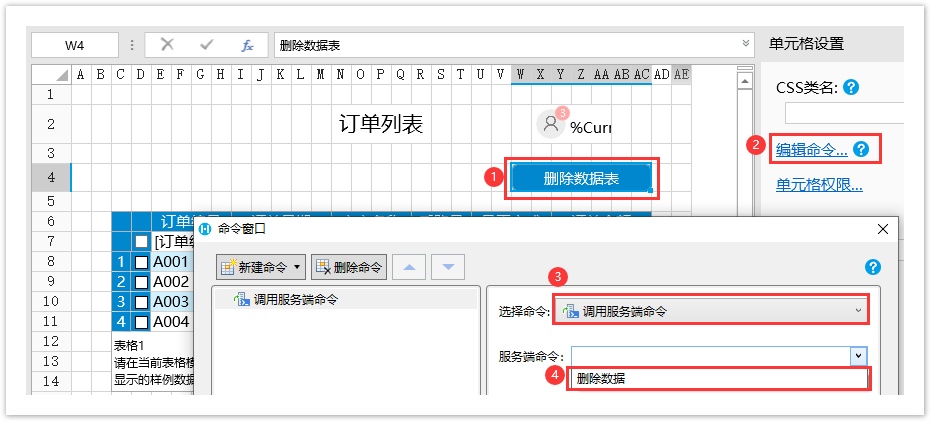Check the checkbox for order A001
The width and height of the screenshot is (930, 421).
click(x=142, y=262)
